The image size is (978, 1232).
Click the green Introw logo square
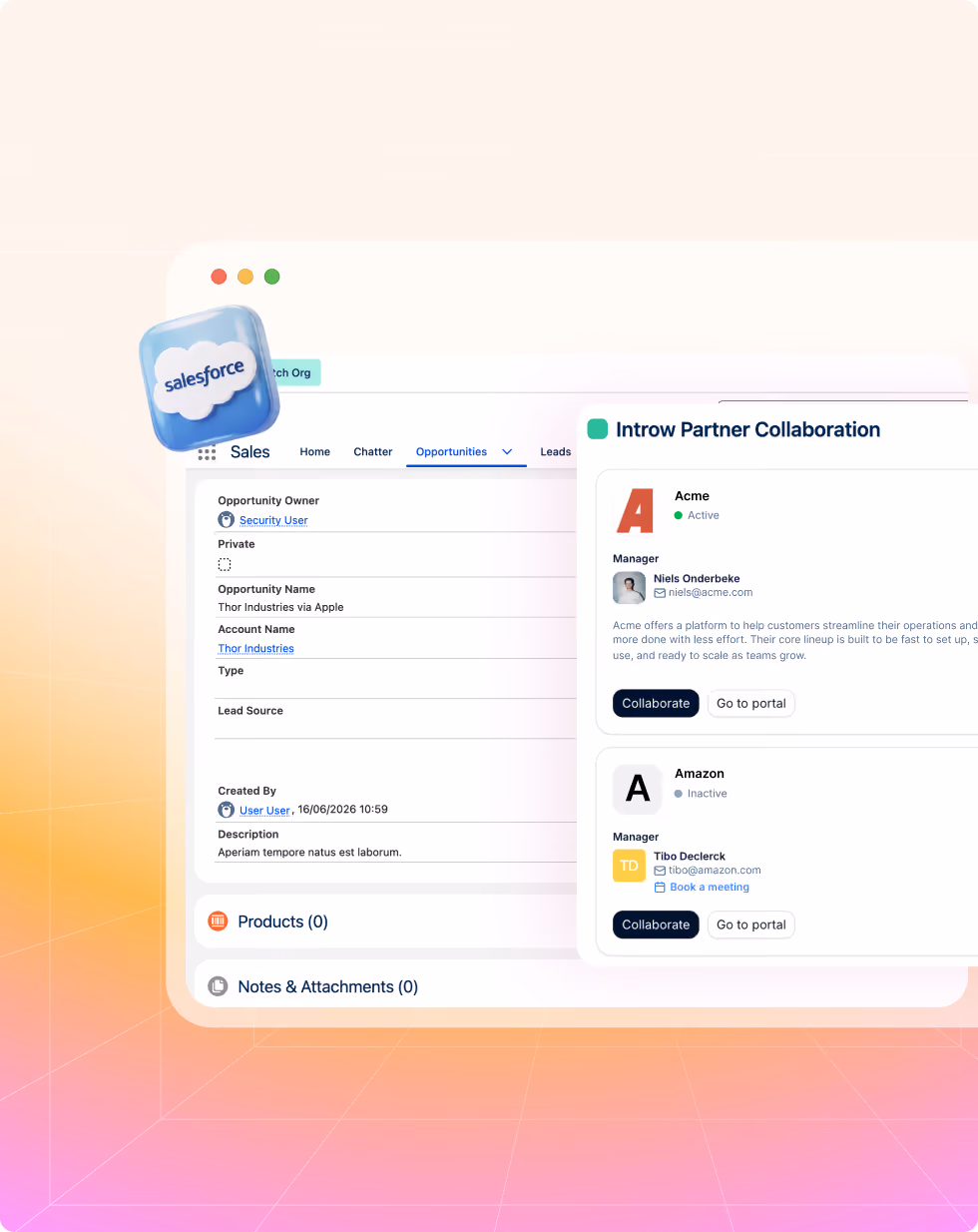[x=598, y=429]
